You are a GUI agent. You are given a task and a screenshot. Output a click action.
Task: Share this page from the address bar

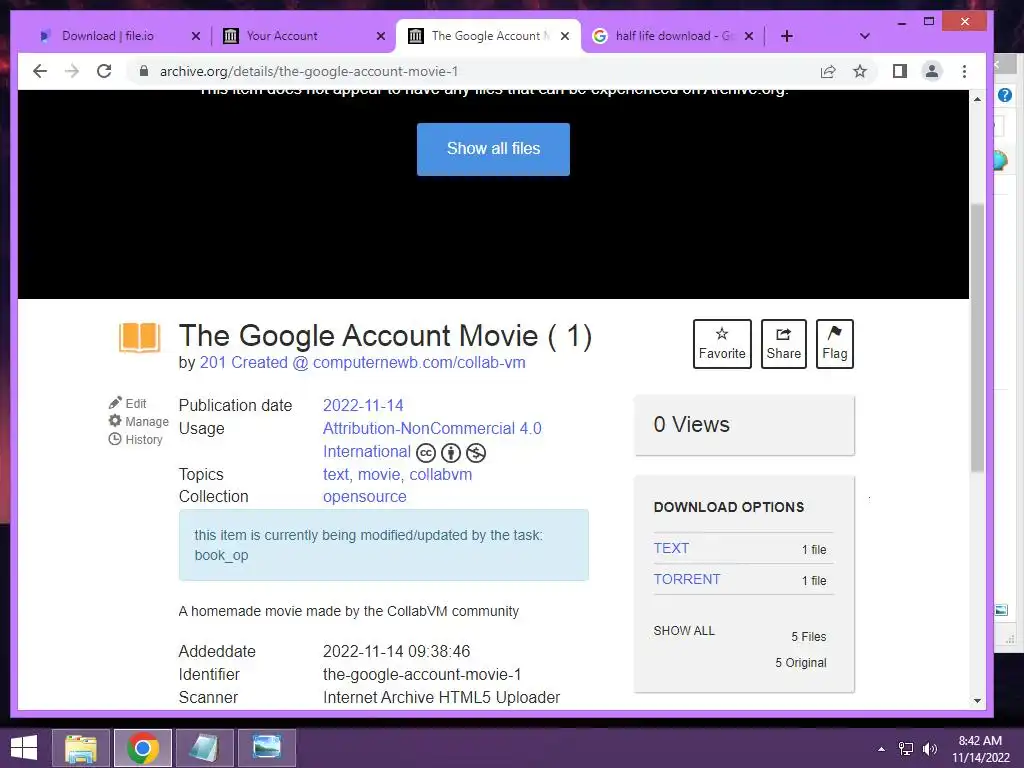(827, 71)
